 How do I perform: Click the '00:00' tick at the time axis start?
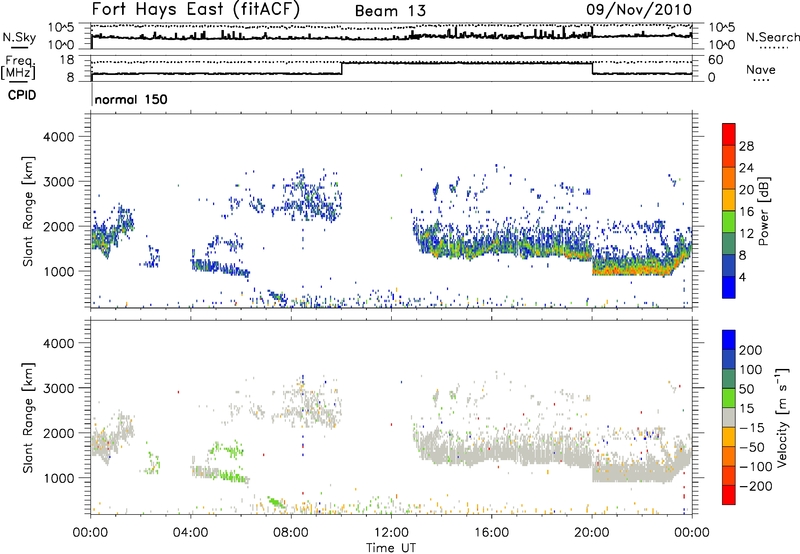click(90, 533)
